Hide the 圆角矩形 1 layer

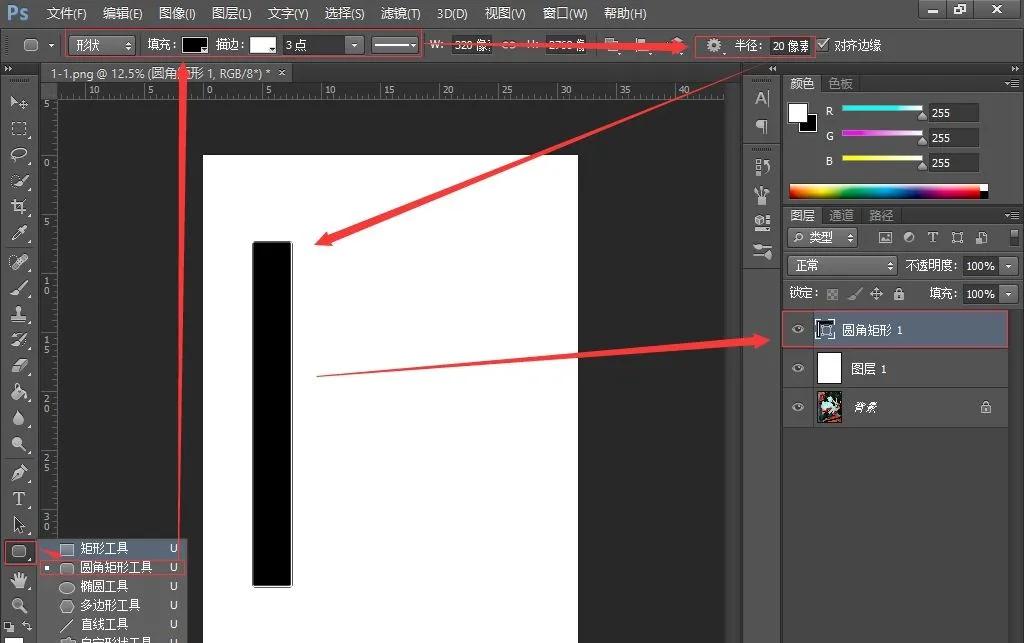(797, 329)
